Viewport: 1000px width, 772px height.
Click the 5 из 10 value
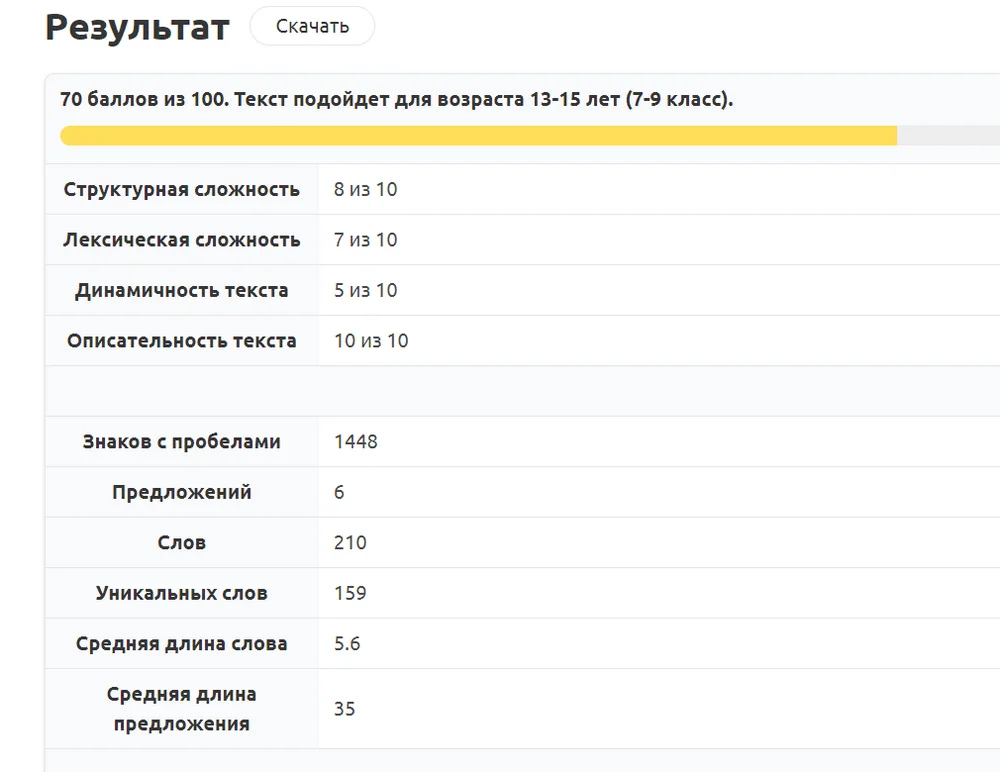(365, 290)
